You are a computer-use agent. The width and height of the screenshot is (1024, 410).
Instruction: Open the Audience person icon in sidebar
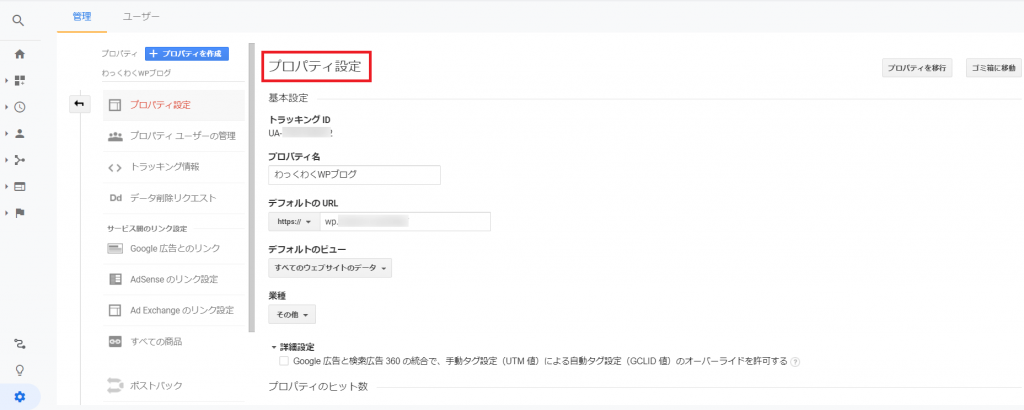click(19, 133)
